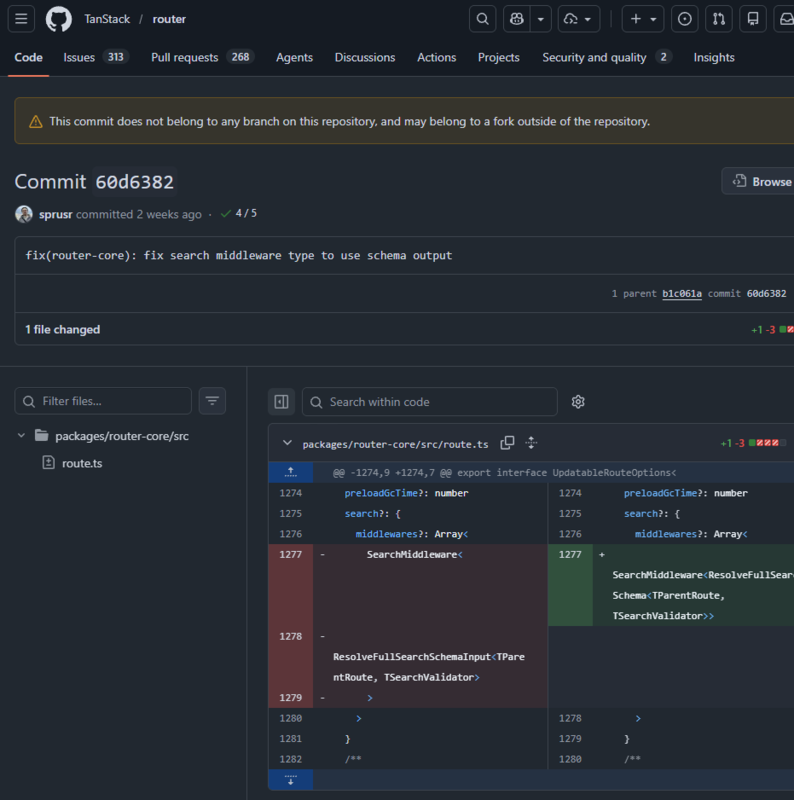
Task: Open the file filter options button
Action: click(212, 401)
